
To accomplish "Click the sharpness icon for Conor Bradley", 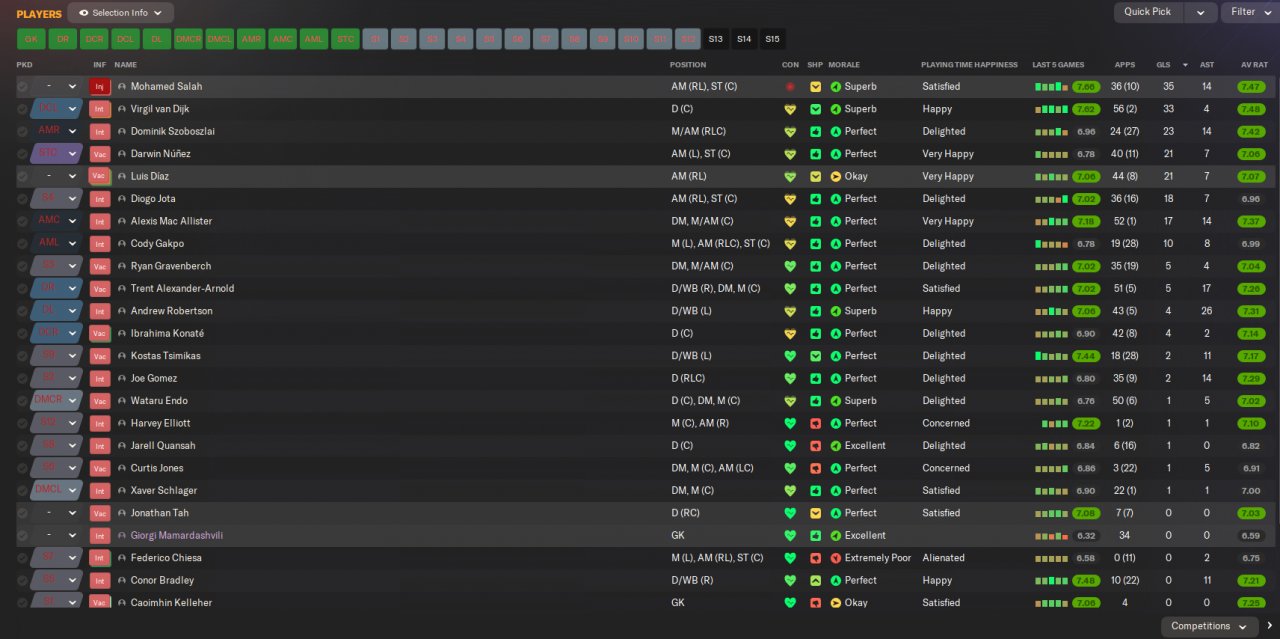I will [x=815, y=580].
